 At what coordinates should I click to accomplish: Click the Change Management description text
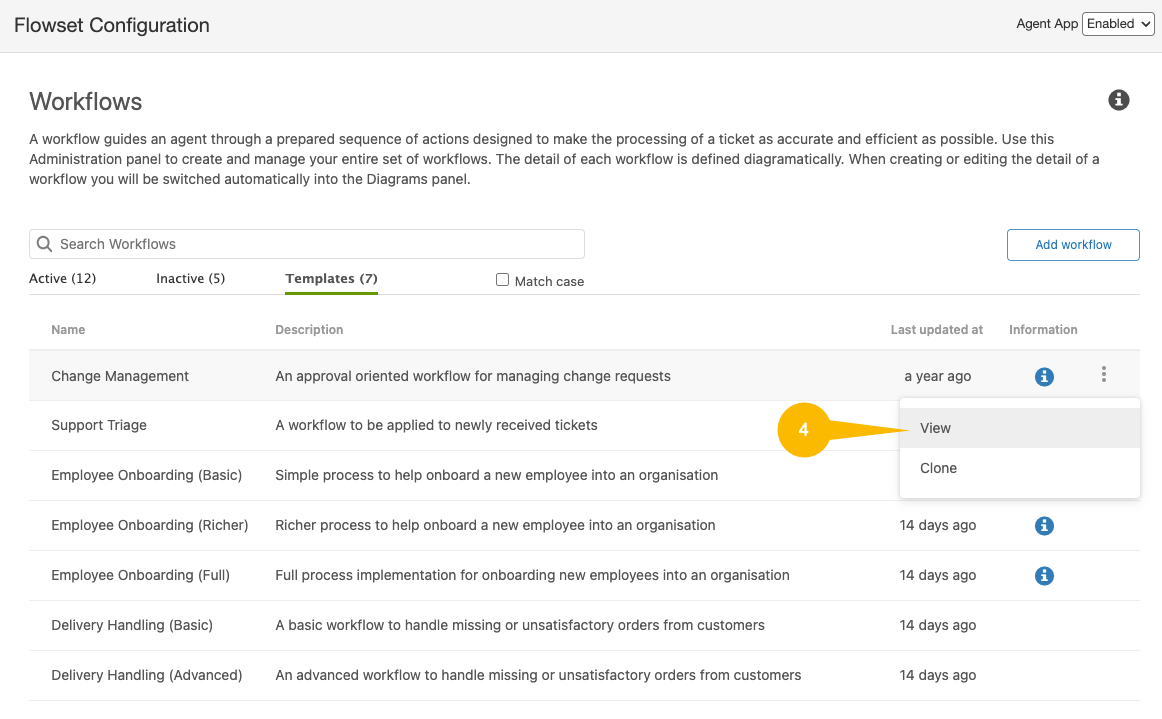473,377
